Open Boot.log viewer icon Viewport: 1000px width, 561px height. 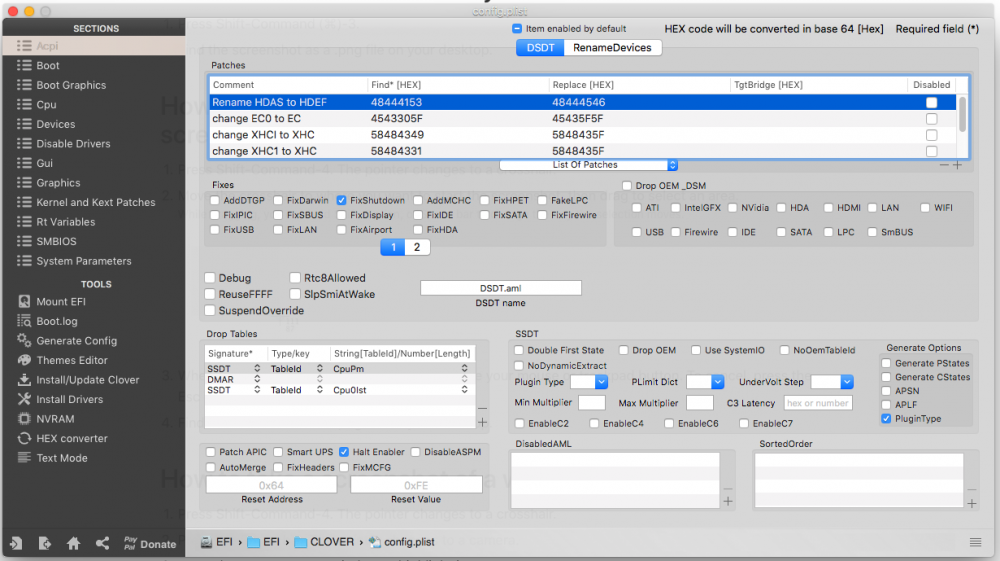(x=24, y=321)
